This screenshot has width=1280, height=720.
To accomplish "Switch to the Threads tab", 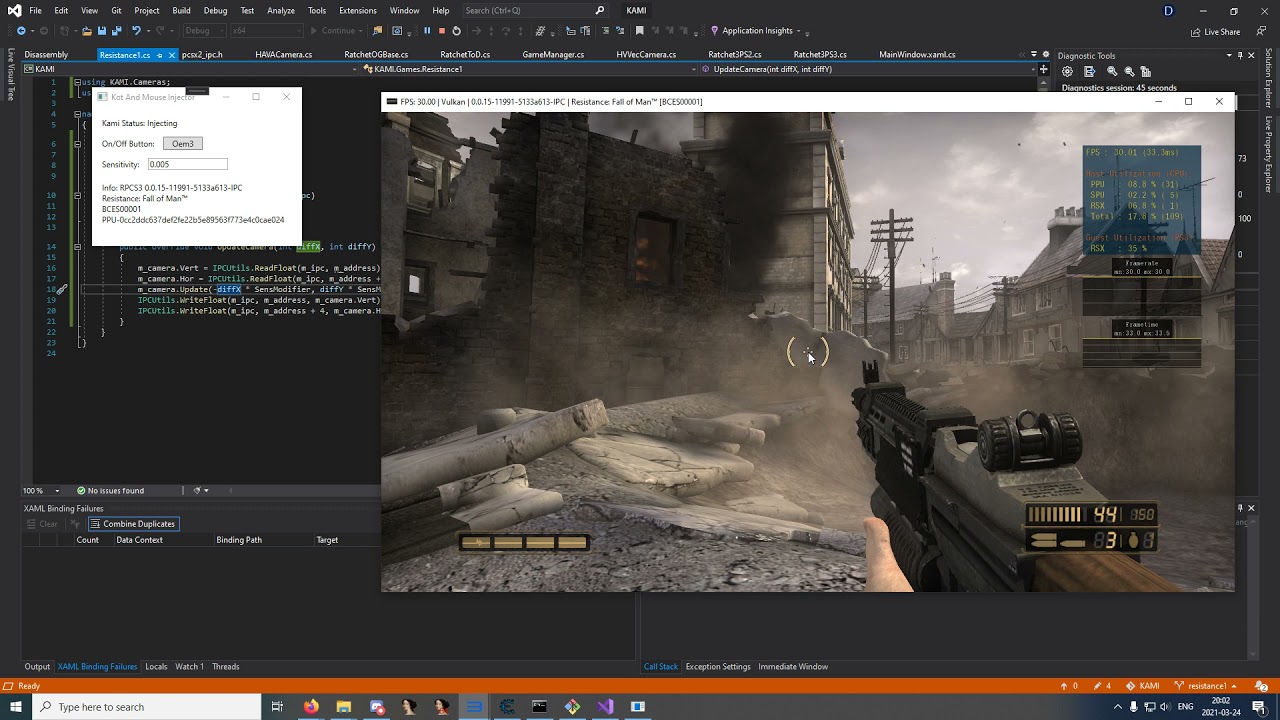I will tap(225, 667).
